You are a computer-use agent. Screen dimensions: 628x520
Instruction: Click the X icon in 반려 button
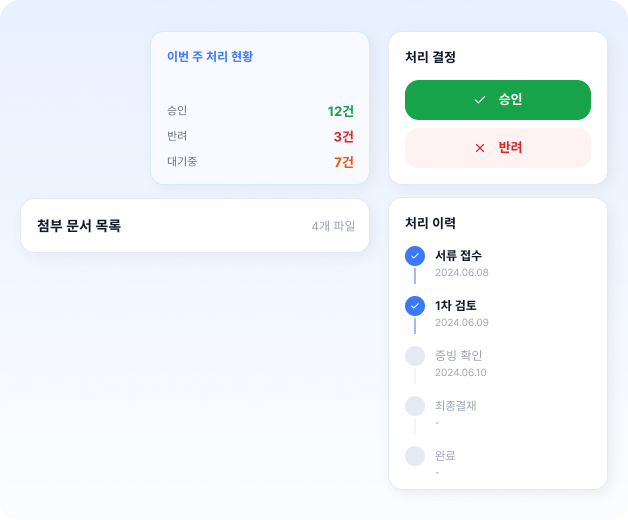[x=480, y=148]
